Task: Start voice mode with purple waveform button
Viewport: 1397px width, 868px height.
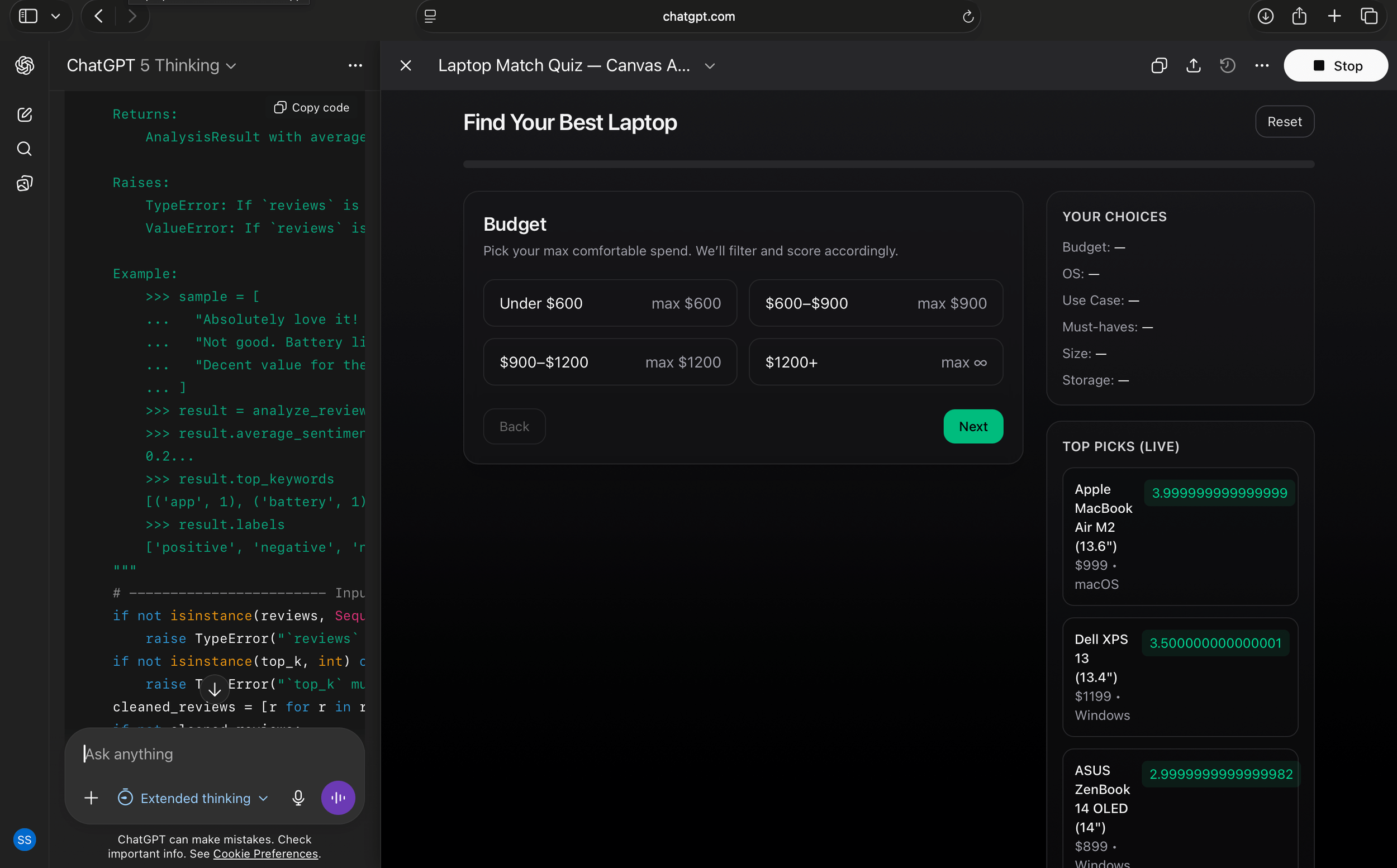Action: [x=338, y=798]
